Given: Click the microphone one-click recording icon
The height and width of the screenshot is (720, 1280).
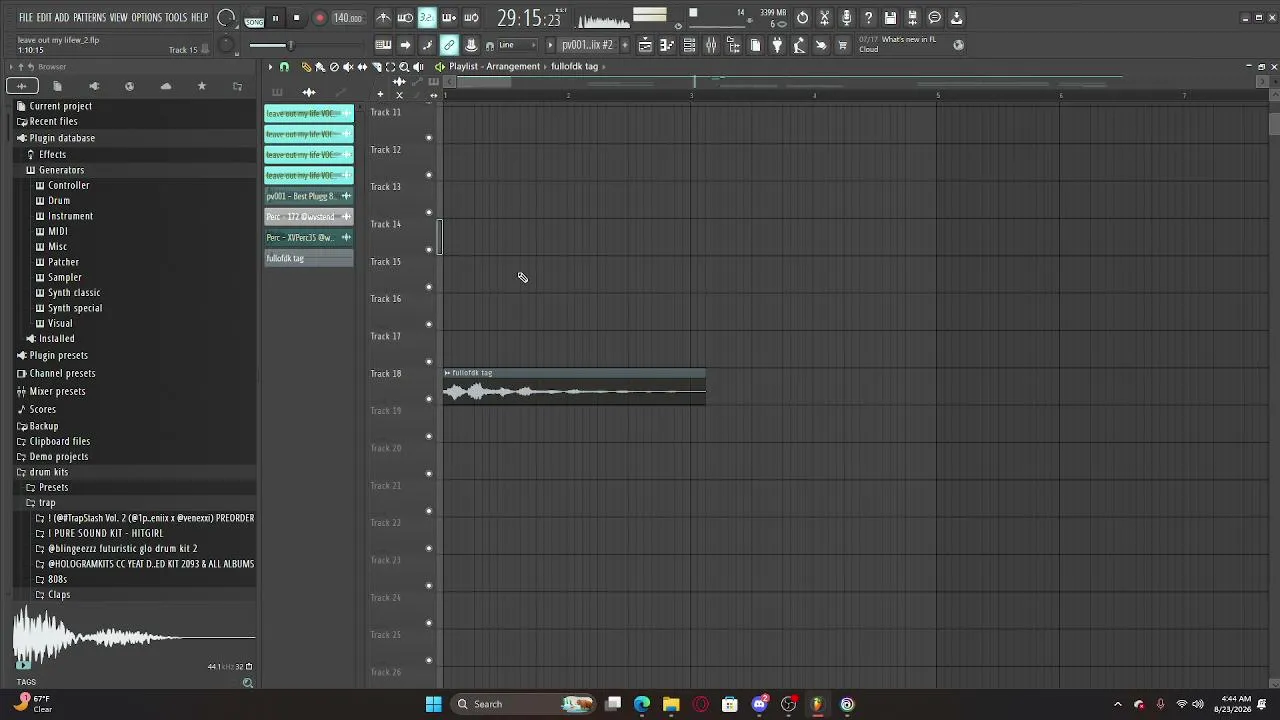Looking at the screenshot, I should coord(846,18).
